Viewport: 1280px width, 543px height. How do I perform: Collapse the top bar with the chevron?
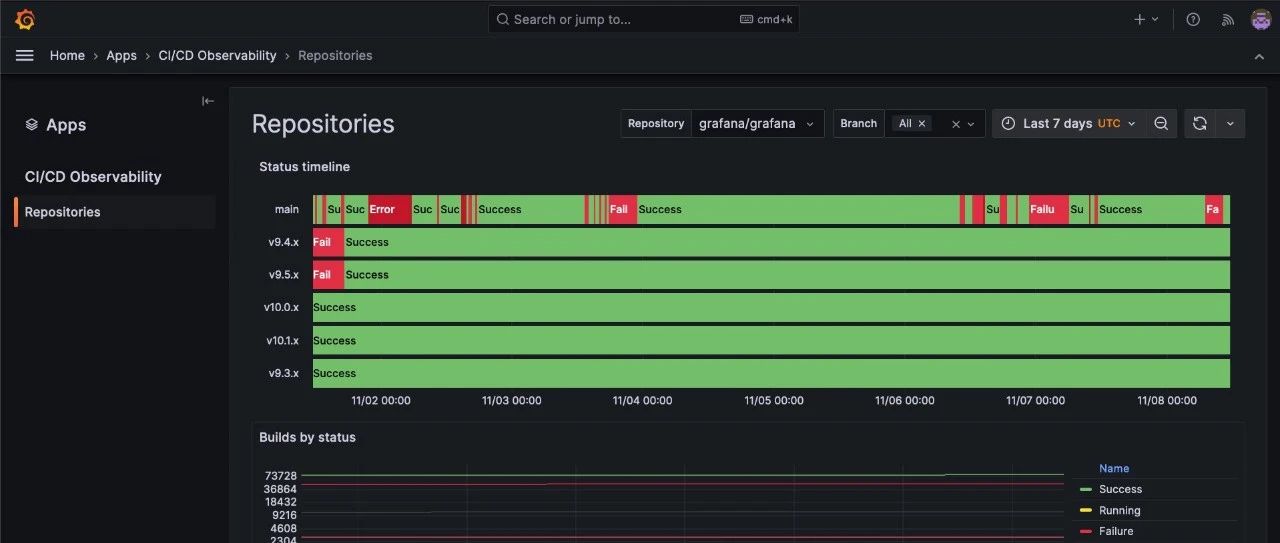1259,57
